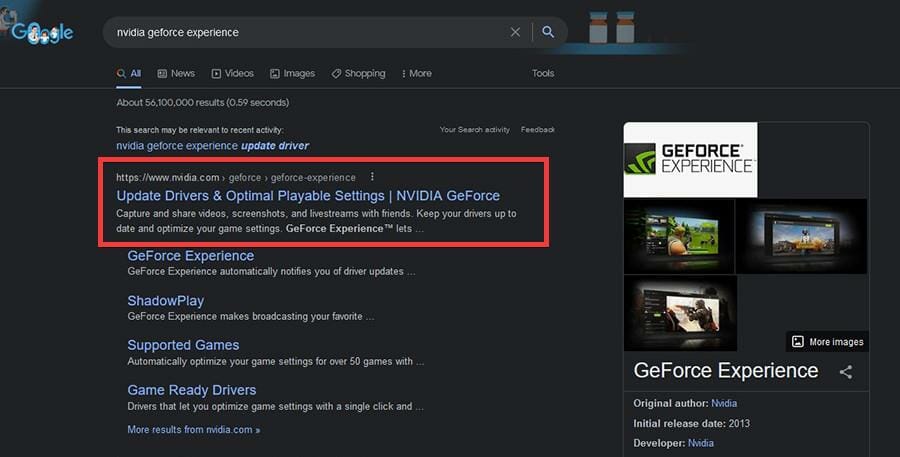900x457 pixels.
Task: Switch to the News tab
Action: click(x=176, y=73)
